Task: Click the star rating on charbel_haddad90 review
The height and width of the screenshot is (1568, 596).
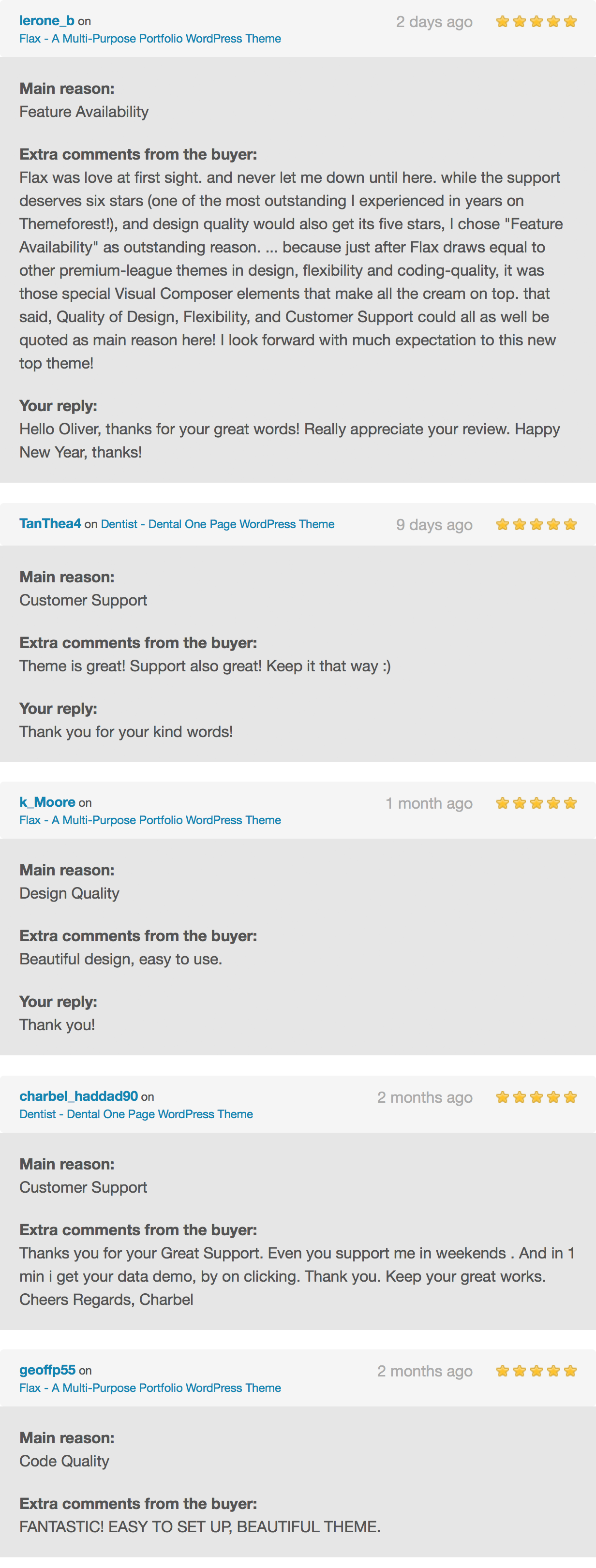Action: click(536, 1097)
